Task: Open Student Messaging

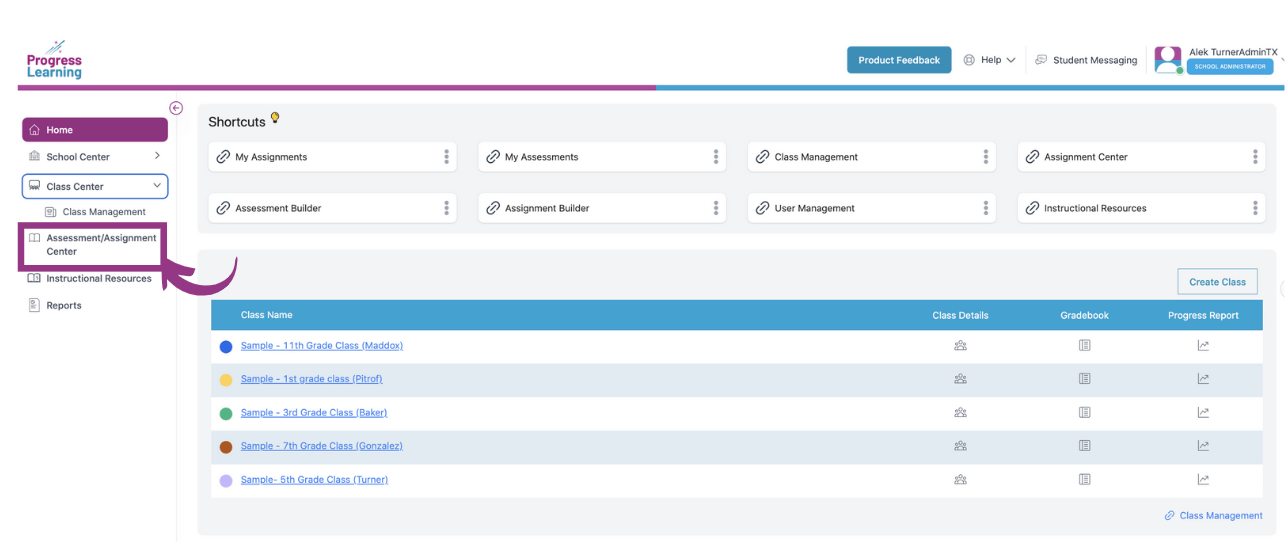Action: pos(1086,60)
